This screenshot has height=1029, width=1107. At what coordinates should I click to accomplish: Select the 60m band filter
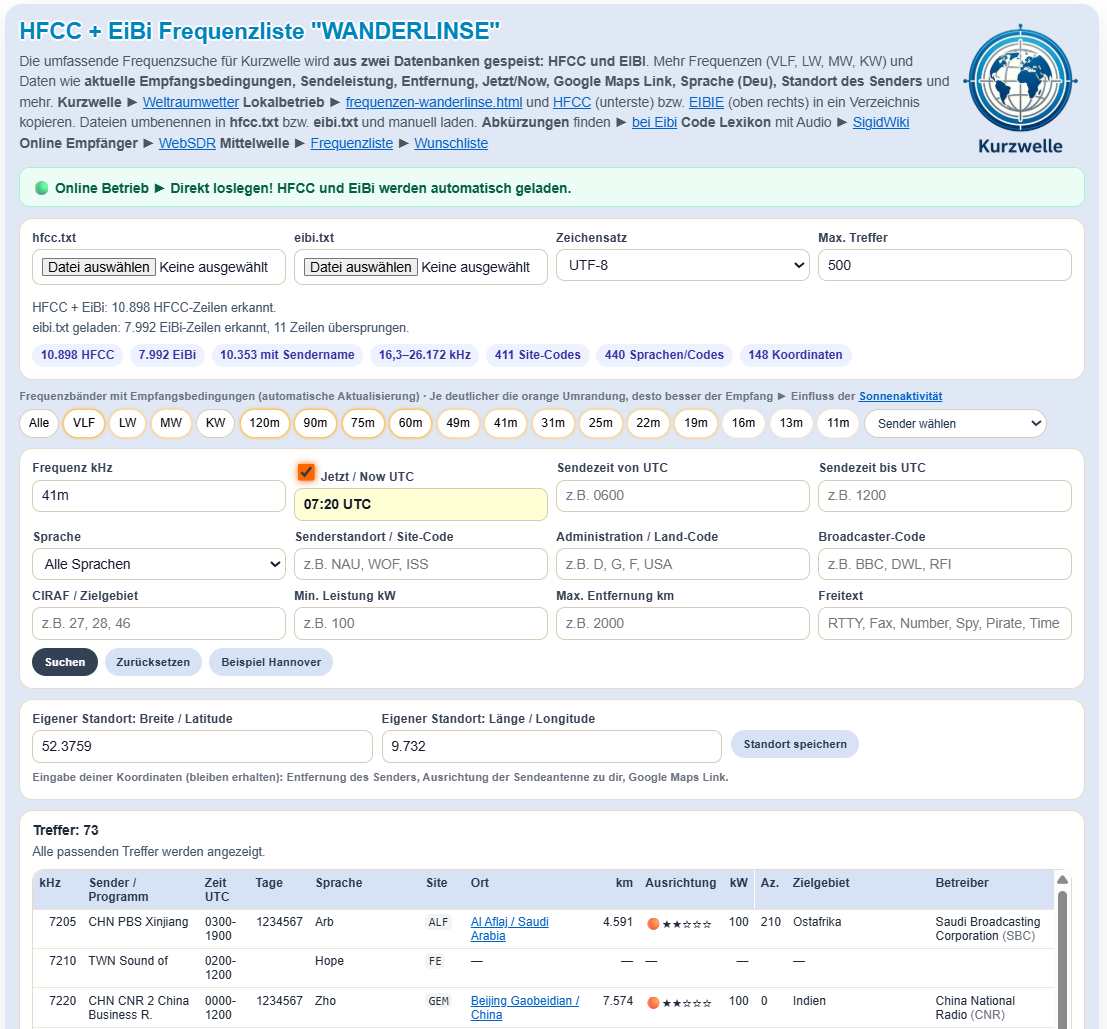click(x=410, y=423)
